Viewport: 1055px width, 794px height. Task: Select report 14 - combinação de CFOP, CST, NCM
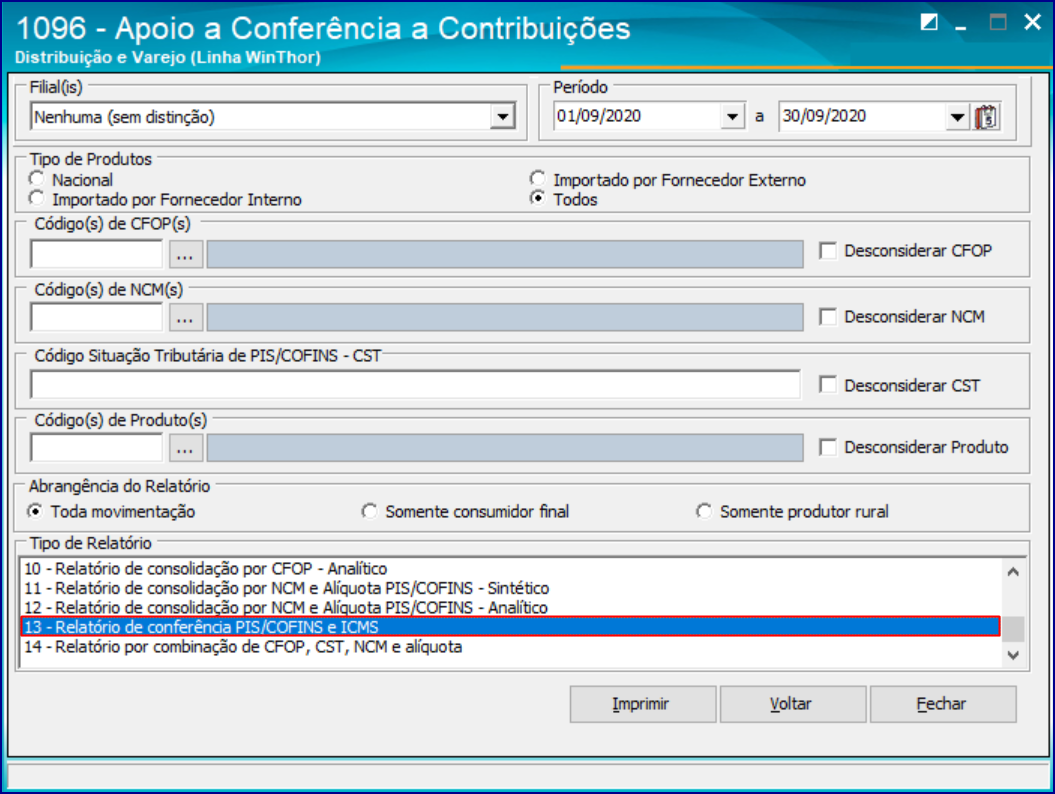(x=511, y=647)
